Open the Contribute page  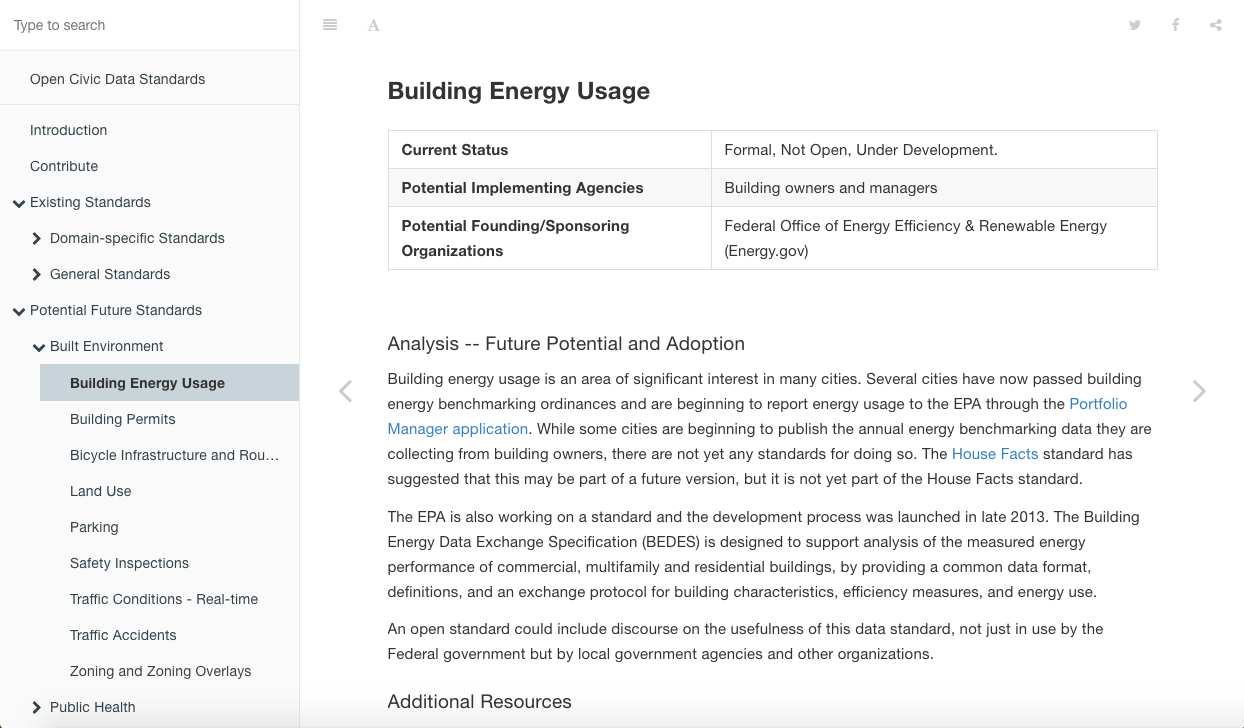[x=64, y=166]
